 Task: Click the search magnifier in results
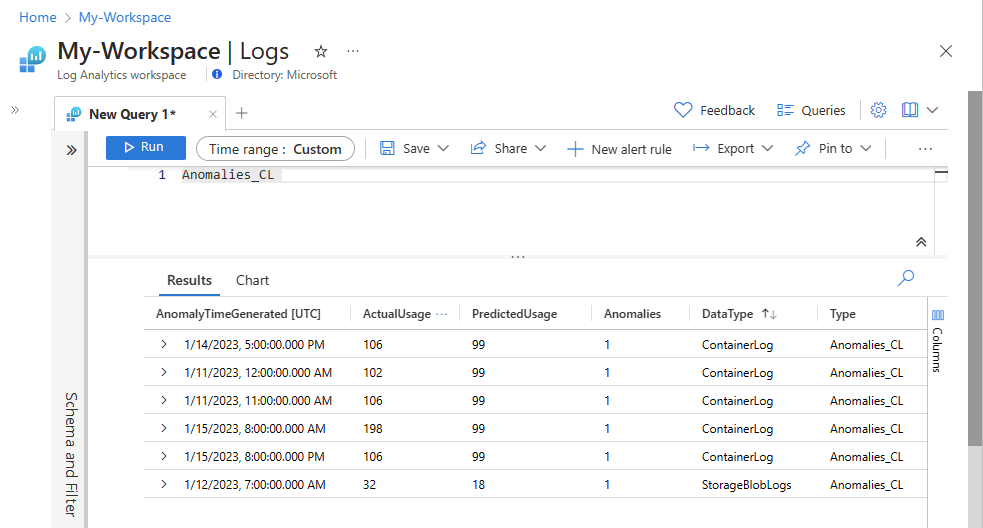coord(906,278)
